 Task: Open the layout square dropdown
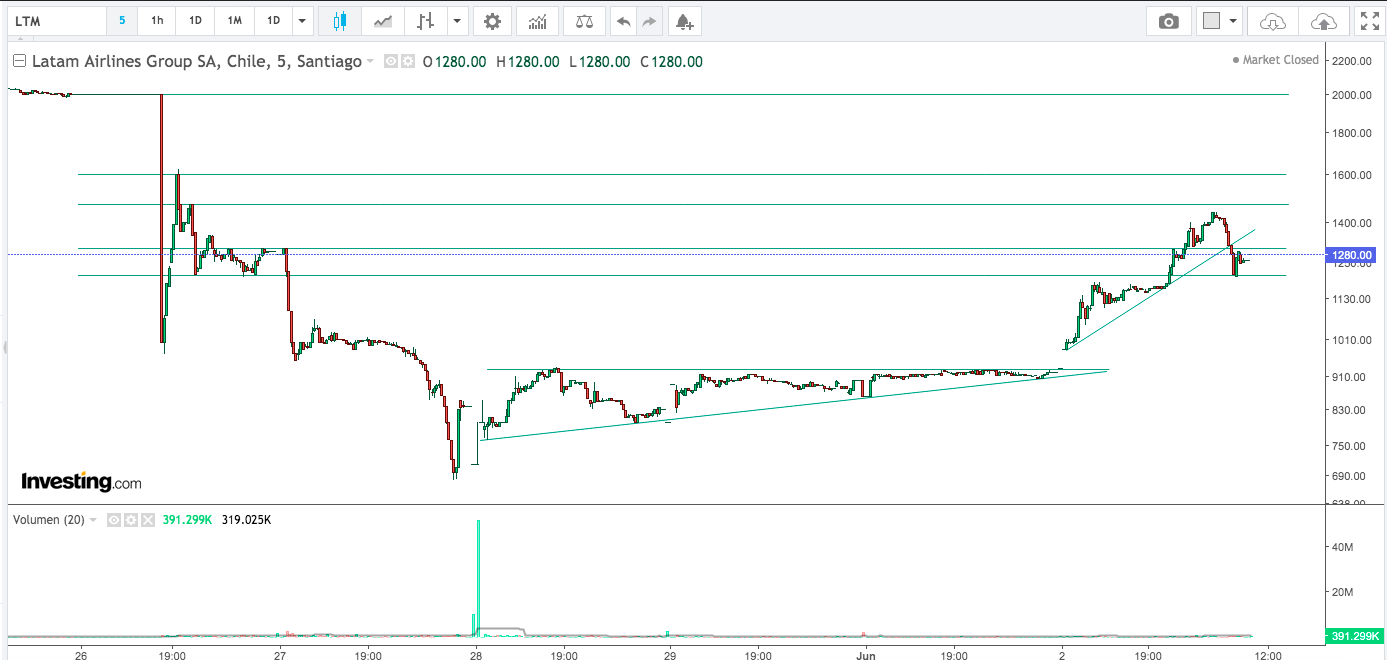1220,21
